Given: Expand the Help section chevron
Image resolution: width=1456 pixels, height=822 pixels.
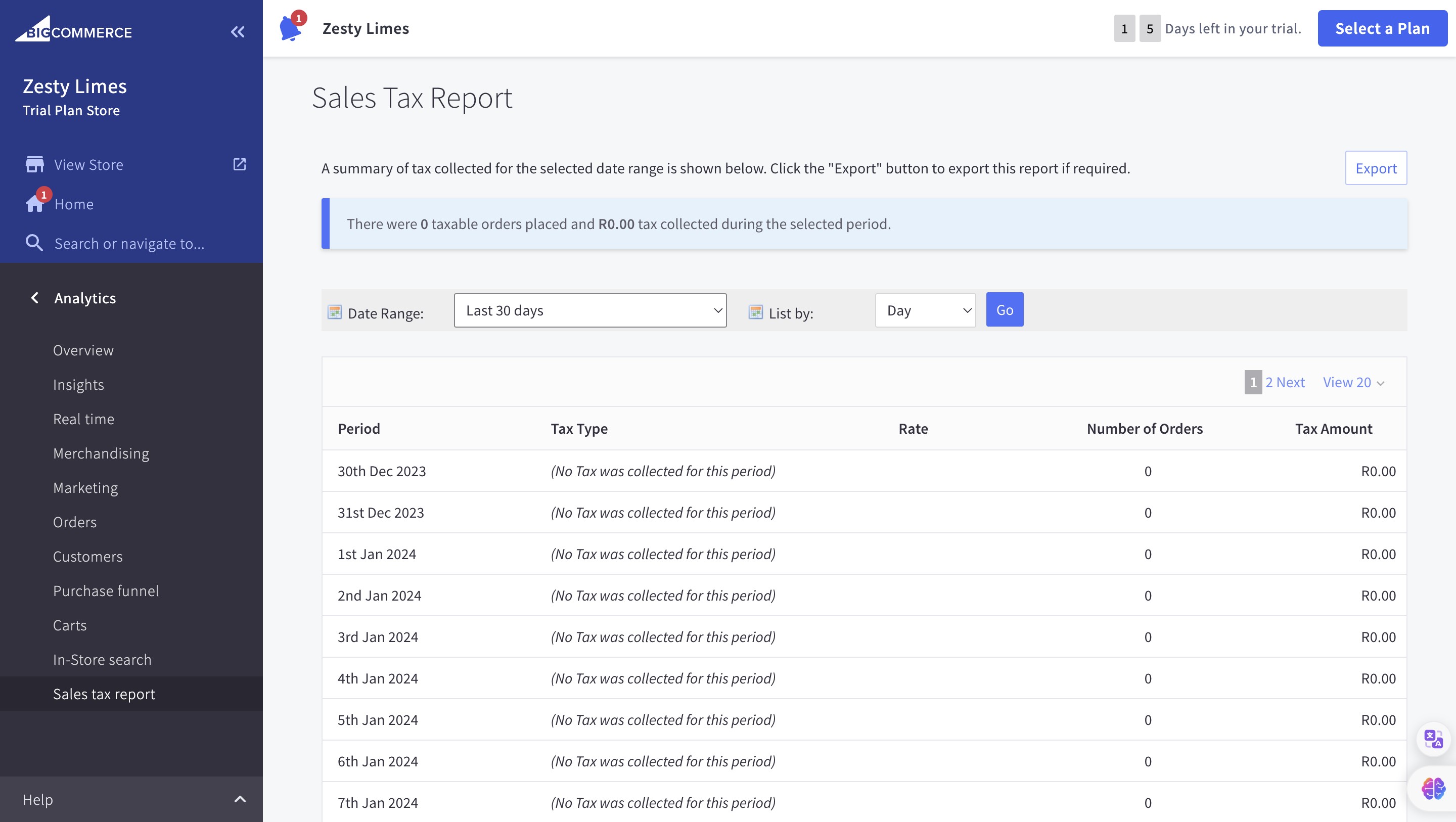Looking at the screenshot, I should click(240, 799).
